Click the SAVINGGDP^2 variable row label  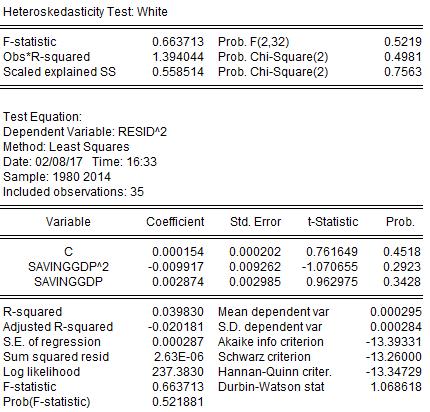[68, 267]
